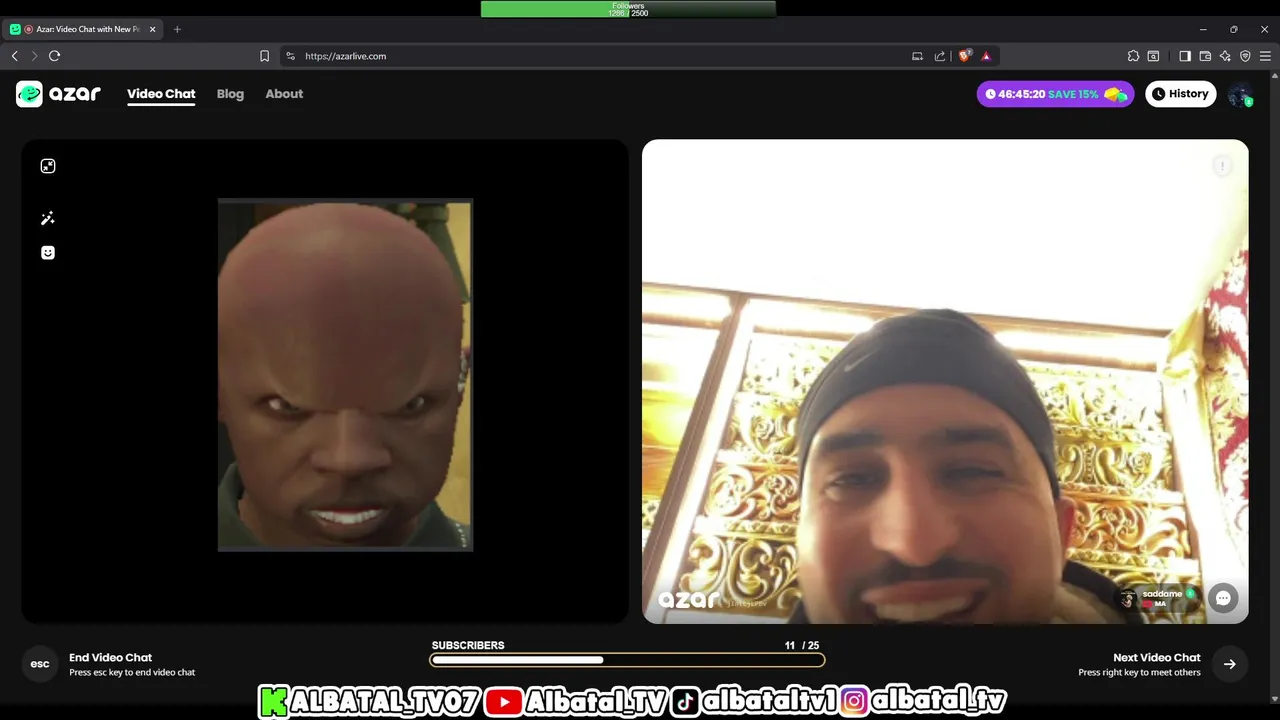Click the page scrollbar up arrow

click(x=1275, y=77)
